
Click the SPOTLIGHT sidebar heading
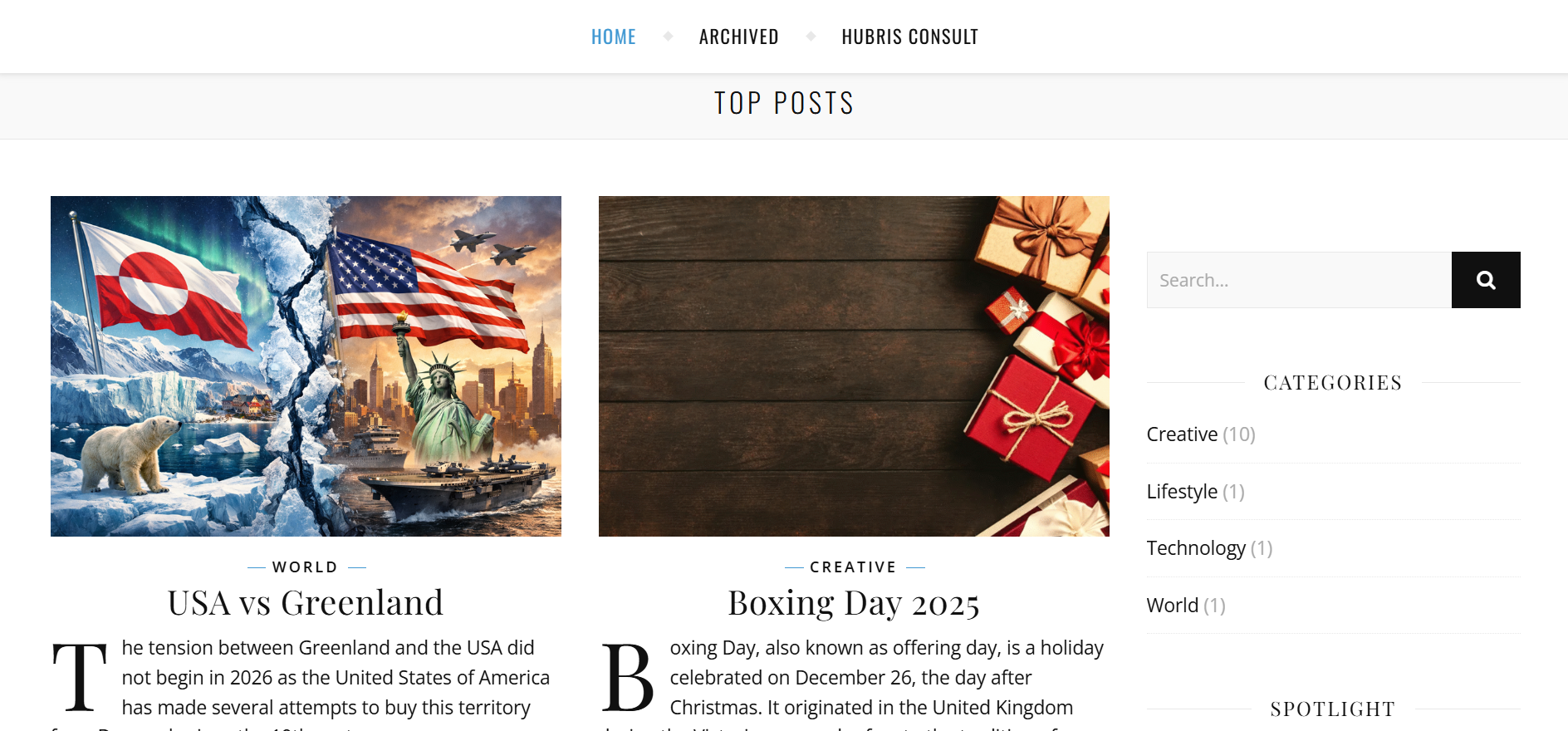[x=1332, y=708]
